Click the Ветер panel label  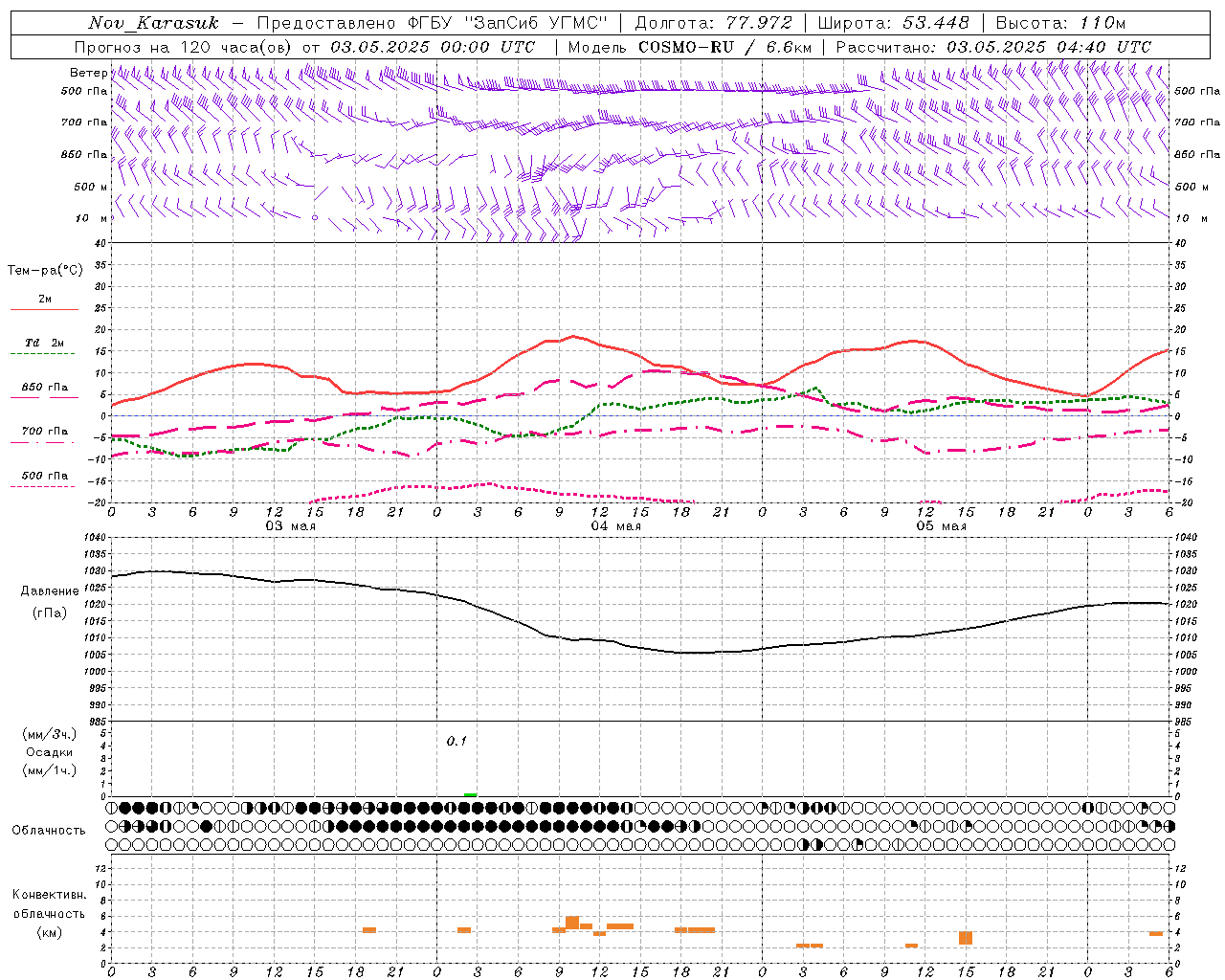pyautogui.click(x=88, y=73)
